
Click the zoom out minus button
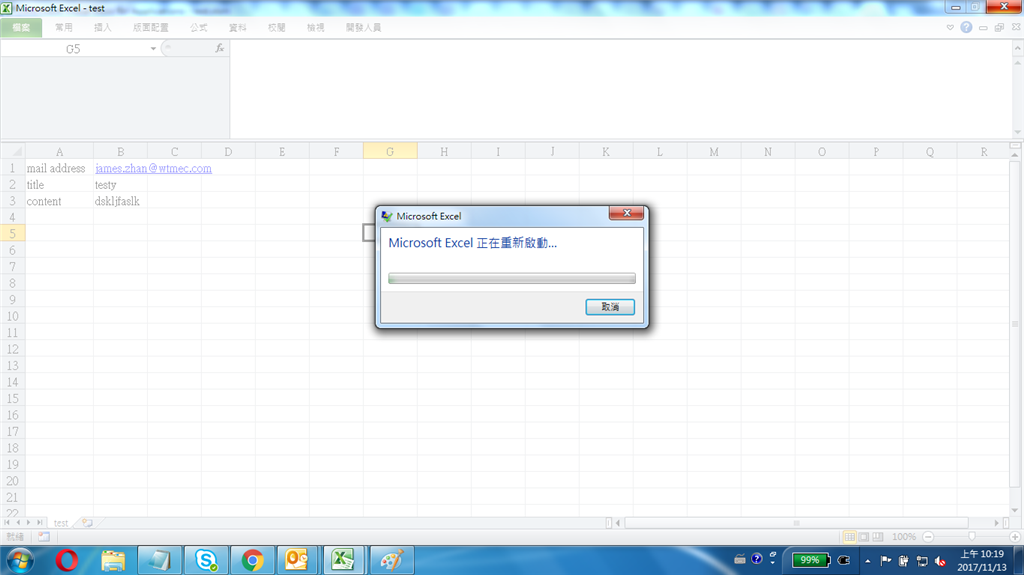[928, 536]
